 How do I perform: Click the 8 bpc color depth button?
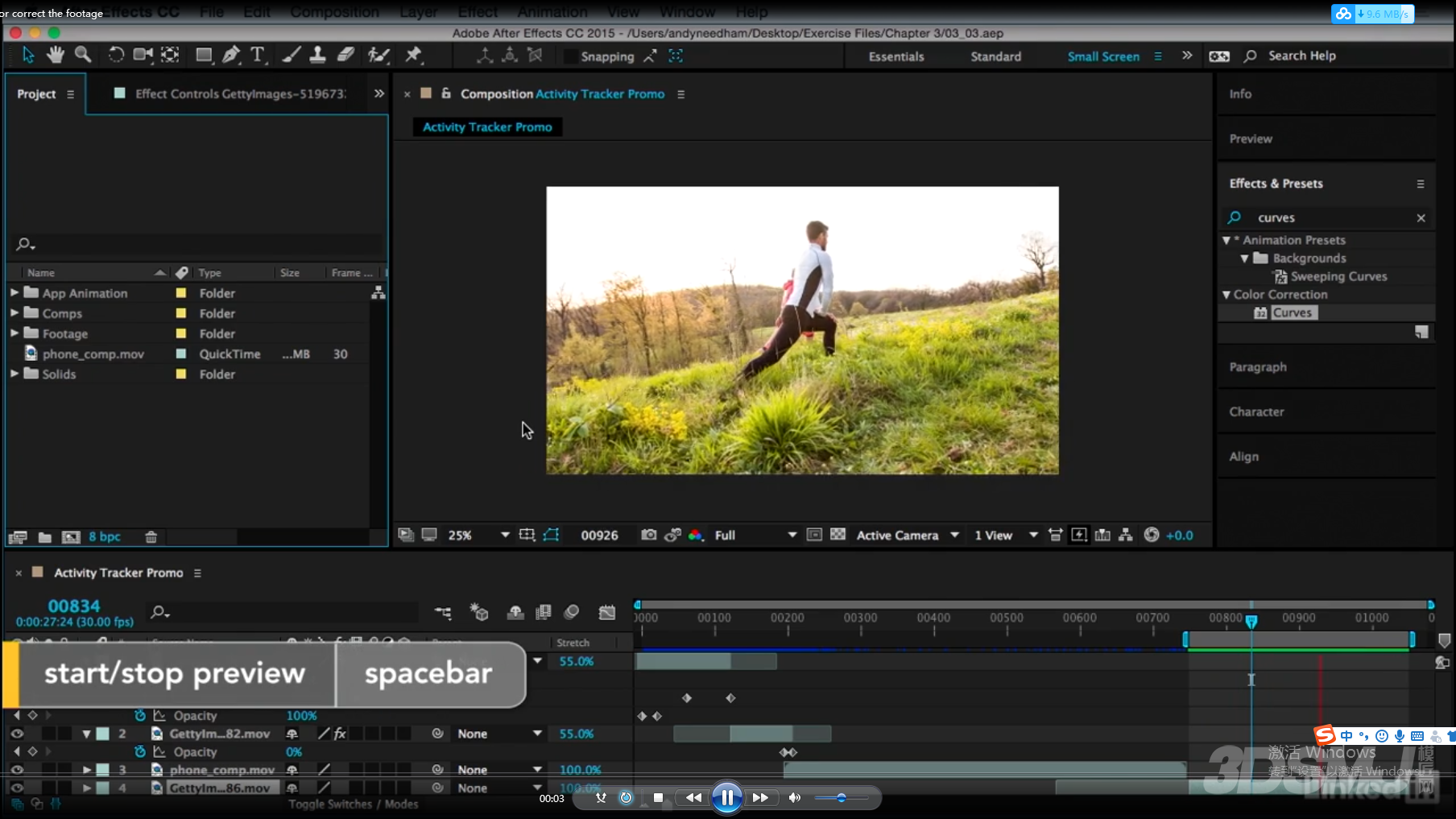pos(105,536)
